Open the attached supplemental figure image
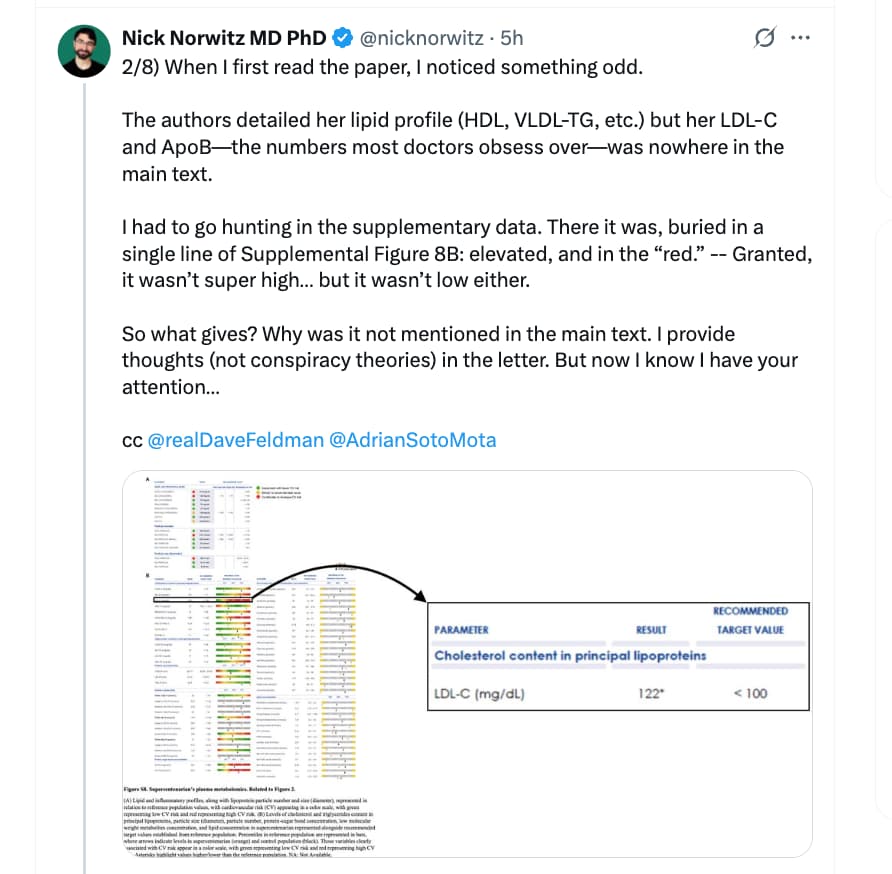 (x=466, y=663)
